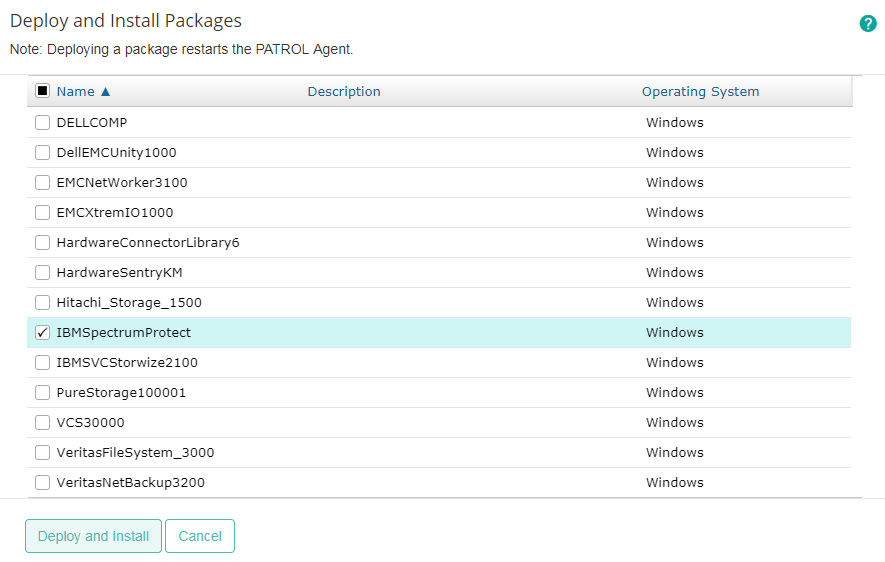Click the Cancel button
This screenshot has width=885, height=562.
(x=200, y=536)
